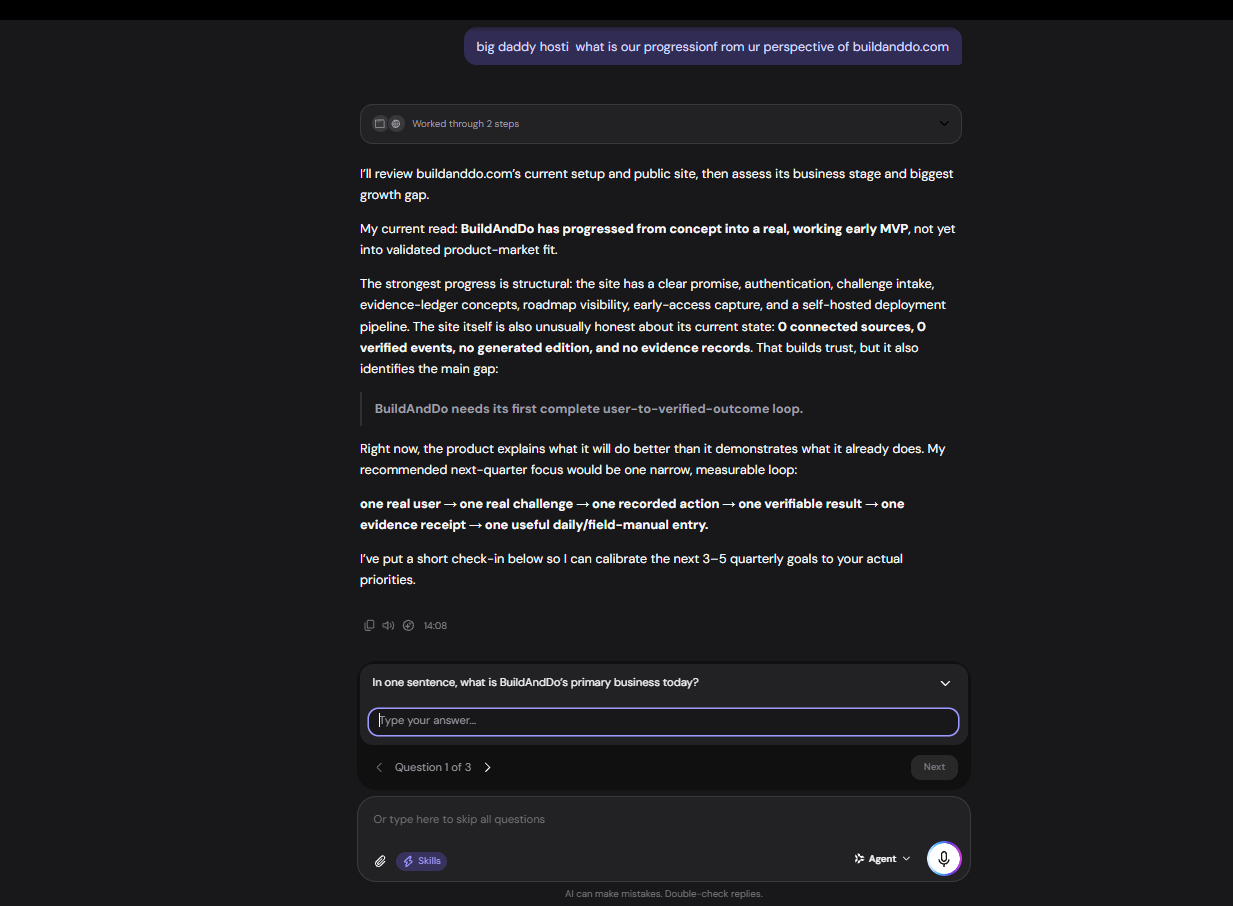Focus the 'Type your answer...' field
Viewport: 1233px width, 906px height.
tap(663, 721)
